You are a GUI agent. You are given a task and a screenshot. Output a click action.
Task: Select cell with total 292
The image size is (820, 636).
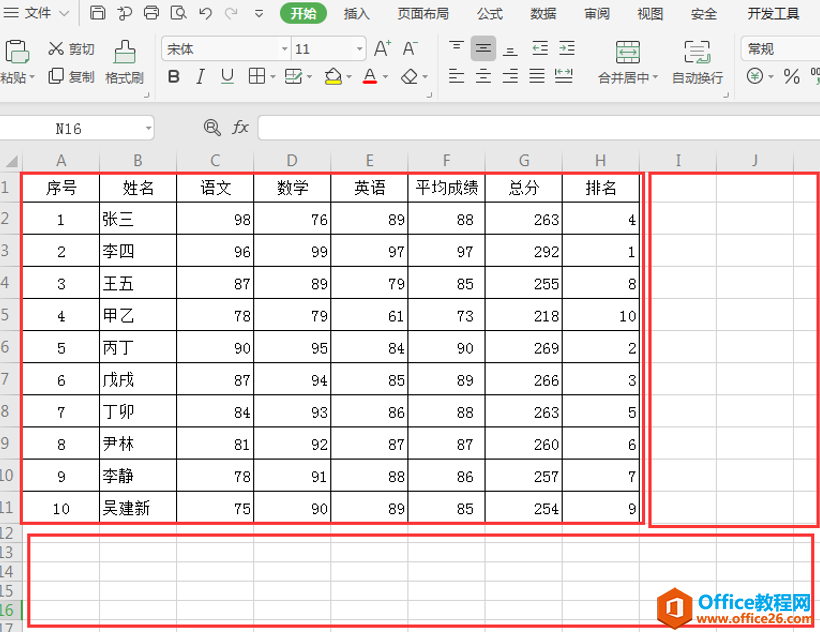pyautogui.click(x=523, y=251)
